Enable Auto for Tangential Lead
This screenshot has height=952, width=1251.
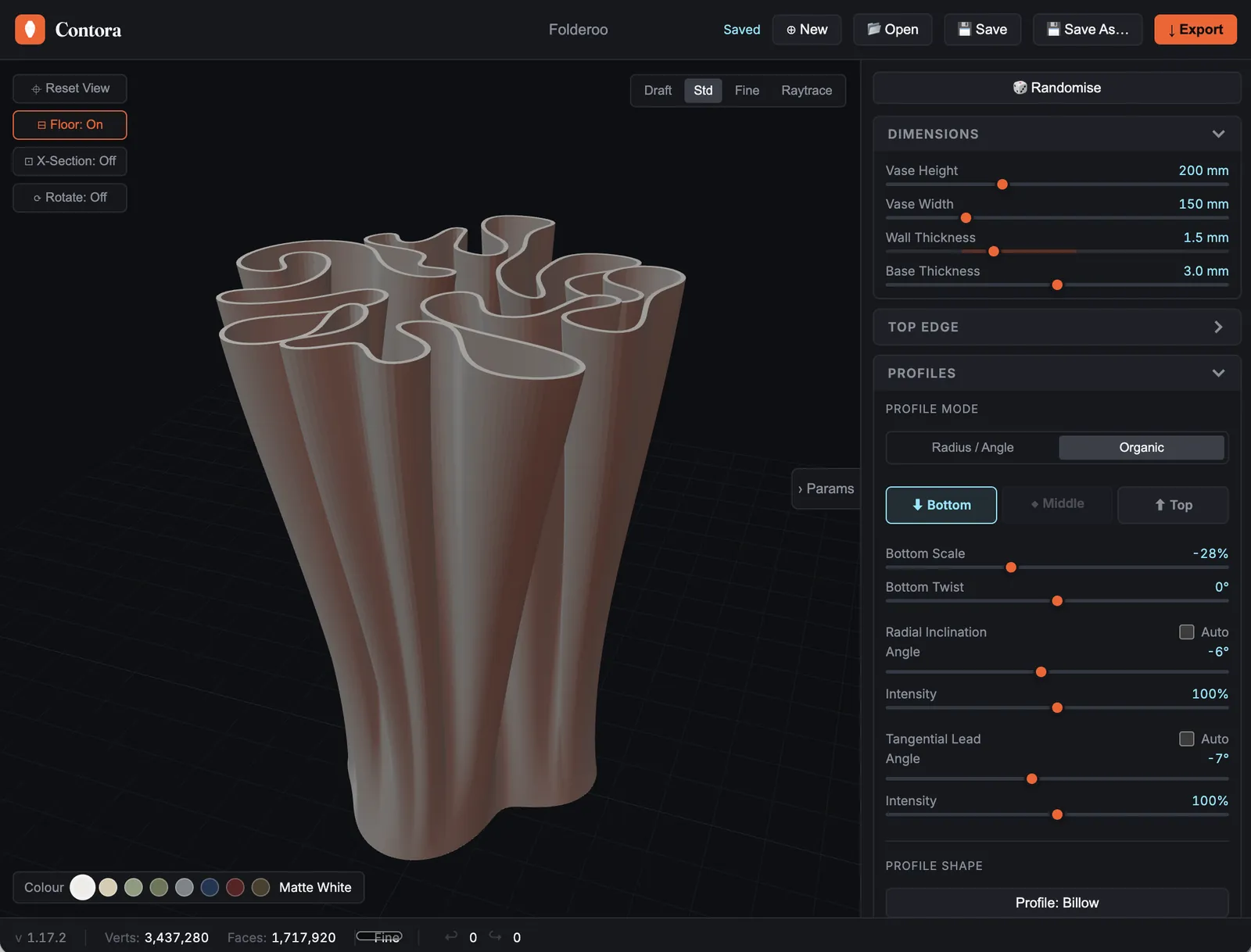pos(1186,739)
